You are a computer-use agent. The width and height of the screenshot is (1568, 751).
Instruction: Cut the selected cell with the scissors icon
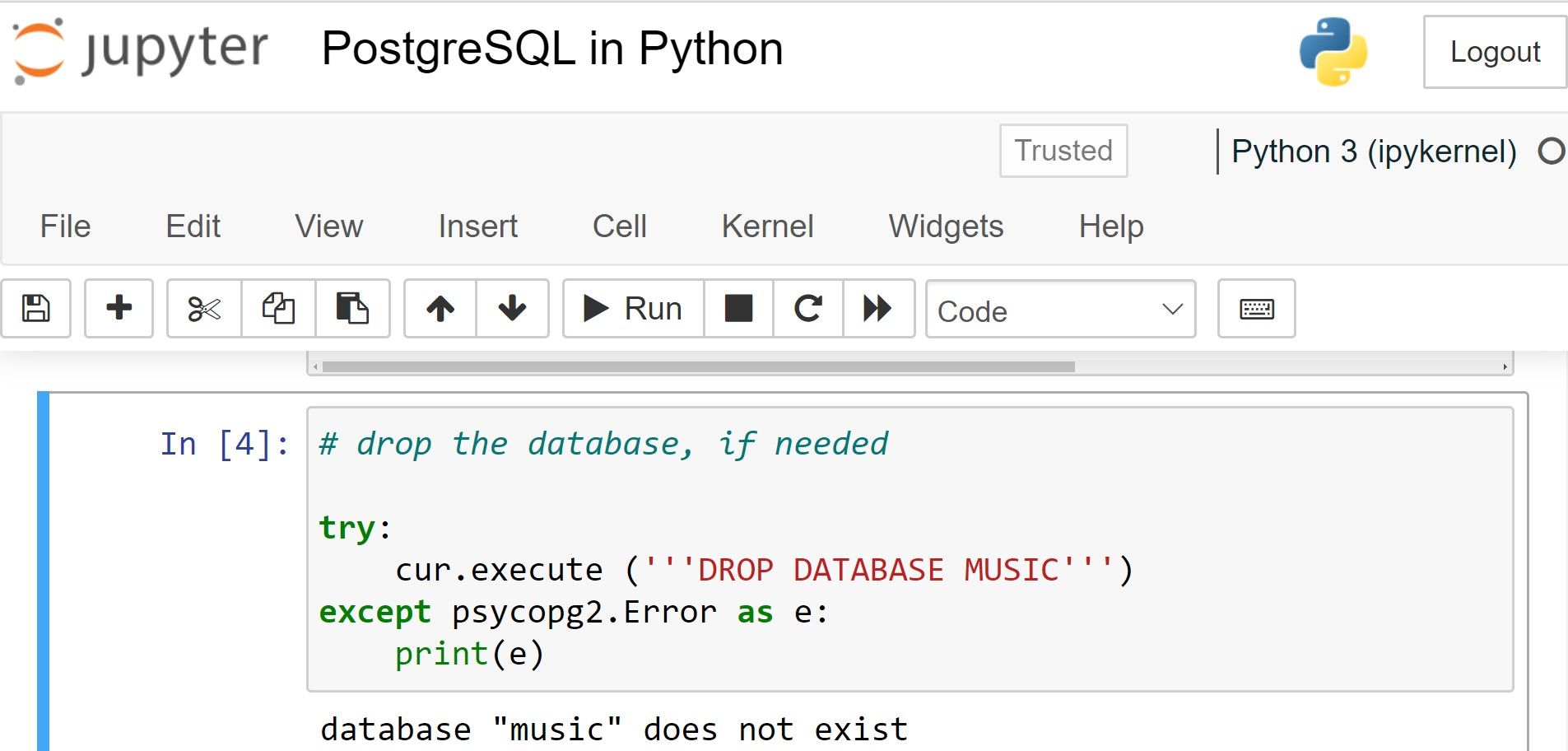coord(203,309)
